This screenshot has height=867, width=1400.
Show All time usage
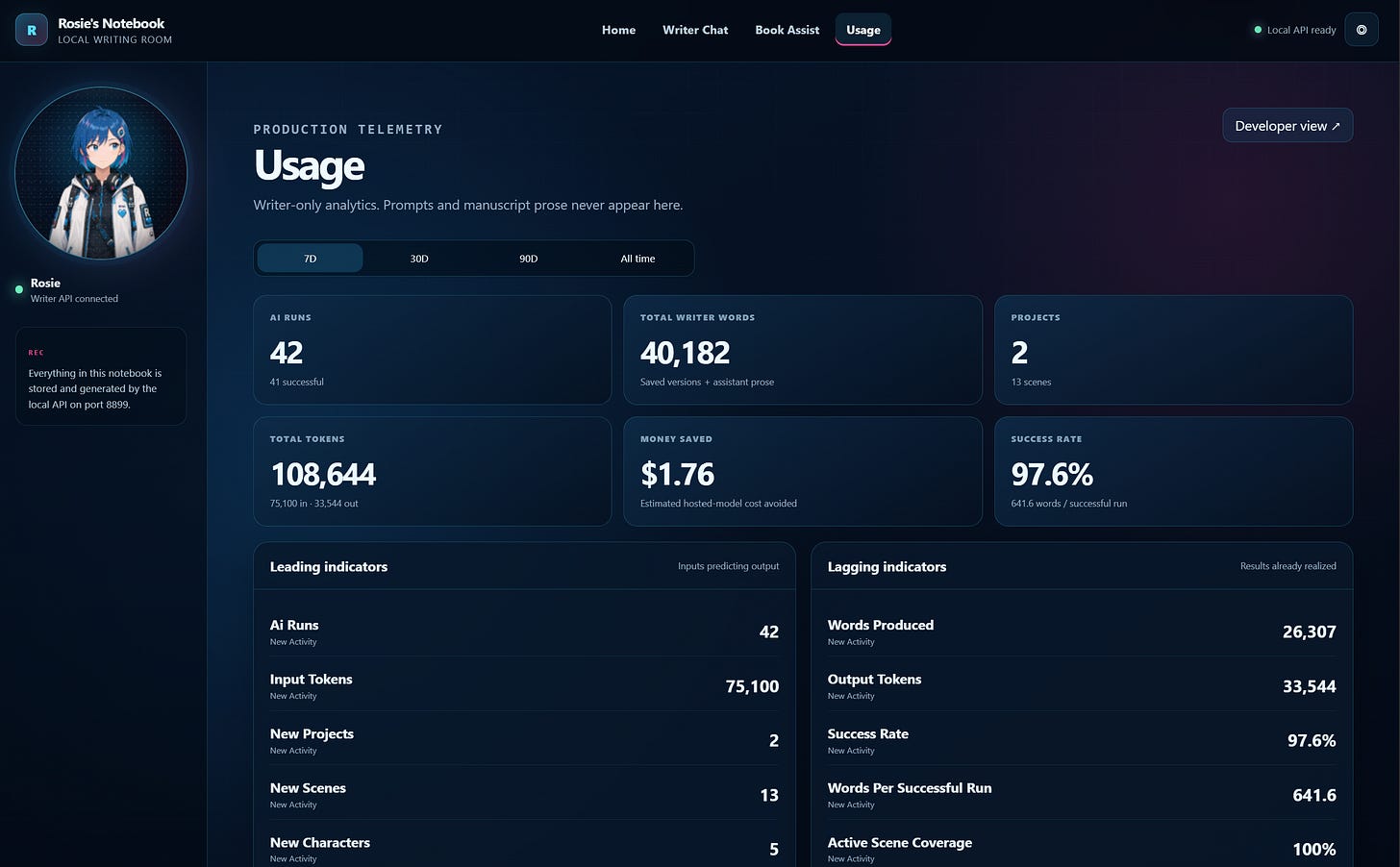pyautogui.click(x=637, y=259)
